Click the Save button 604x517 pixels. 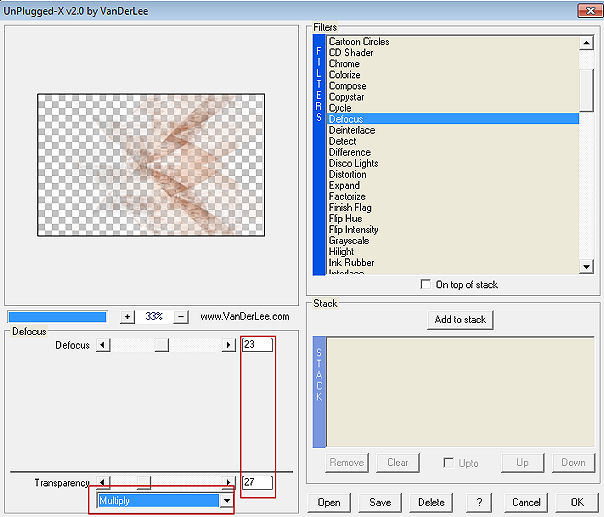[x=380, y=503]
